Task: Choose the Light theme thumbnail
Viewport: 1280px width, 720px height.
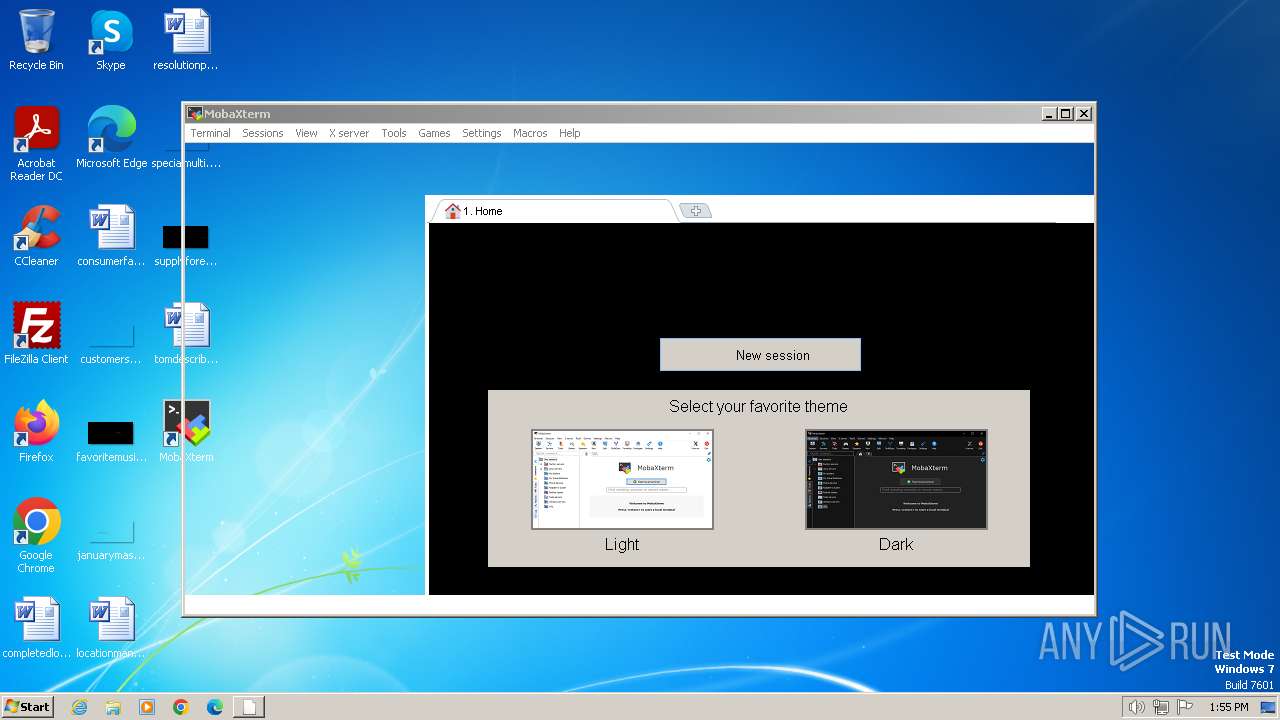Action: coord(622,479)
